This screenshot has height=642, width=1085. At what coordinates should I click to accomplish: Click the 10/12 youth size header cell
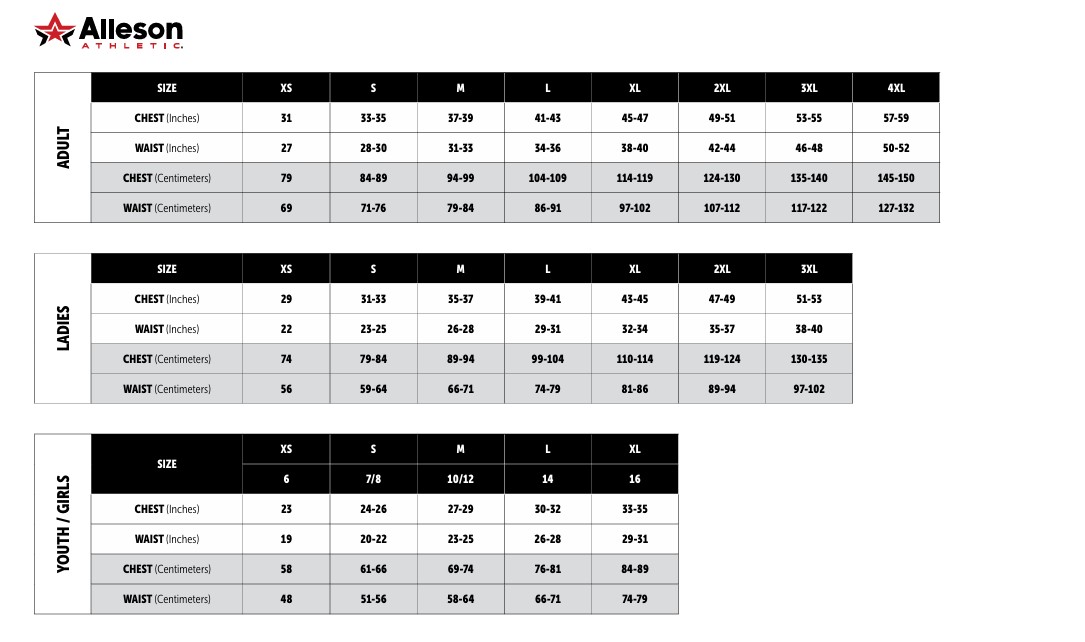[461, 479]
